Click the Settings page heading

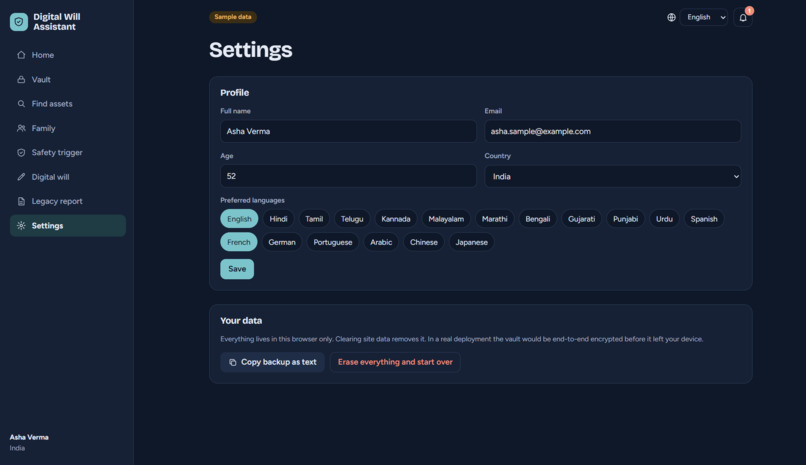251,50
